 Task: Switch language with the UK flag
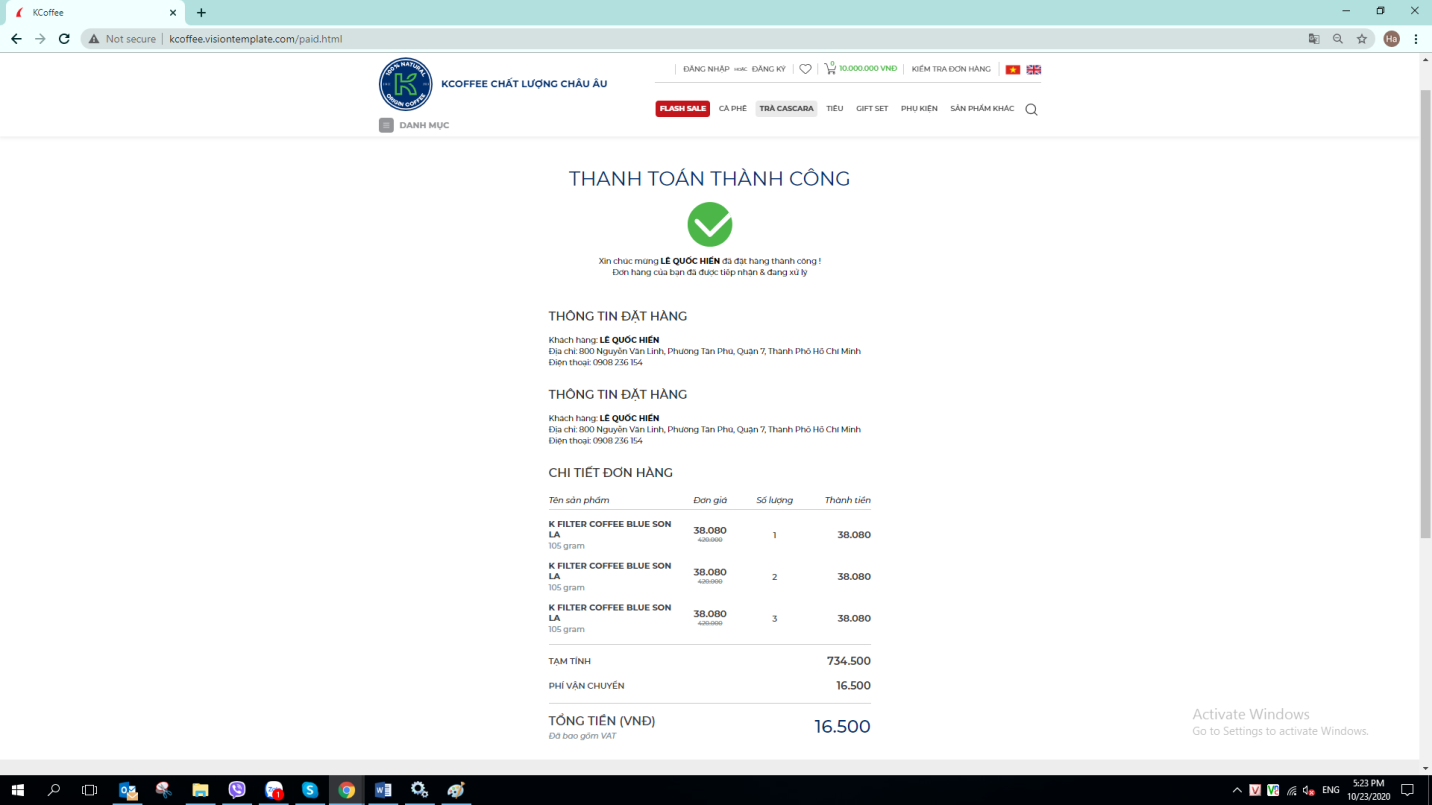(1034, 70)
